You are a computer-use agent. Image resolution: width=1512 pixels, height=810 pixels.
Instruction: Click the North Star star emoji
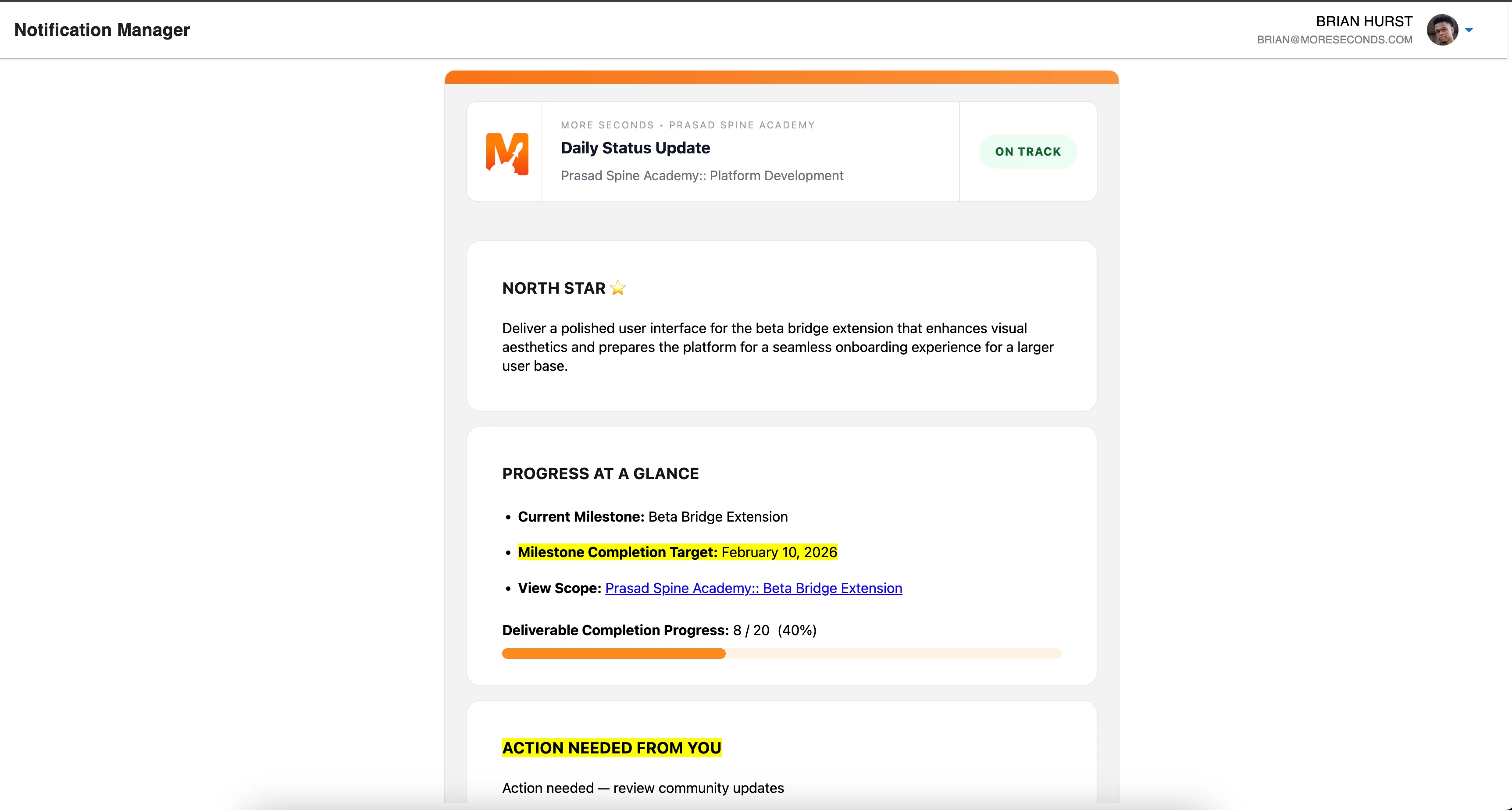click(x=617, y=288)
